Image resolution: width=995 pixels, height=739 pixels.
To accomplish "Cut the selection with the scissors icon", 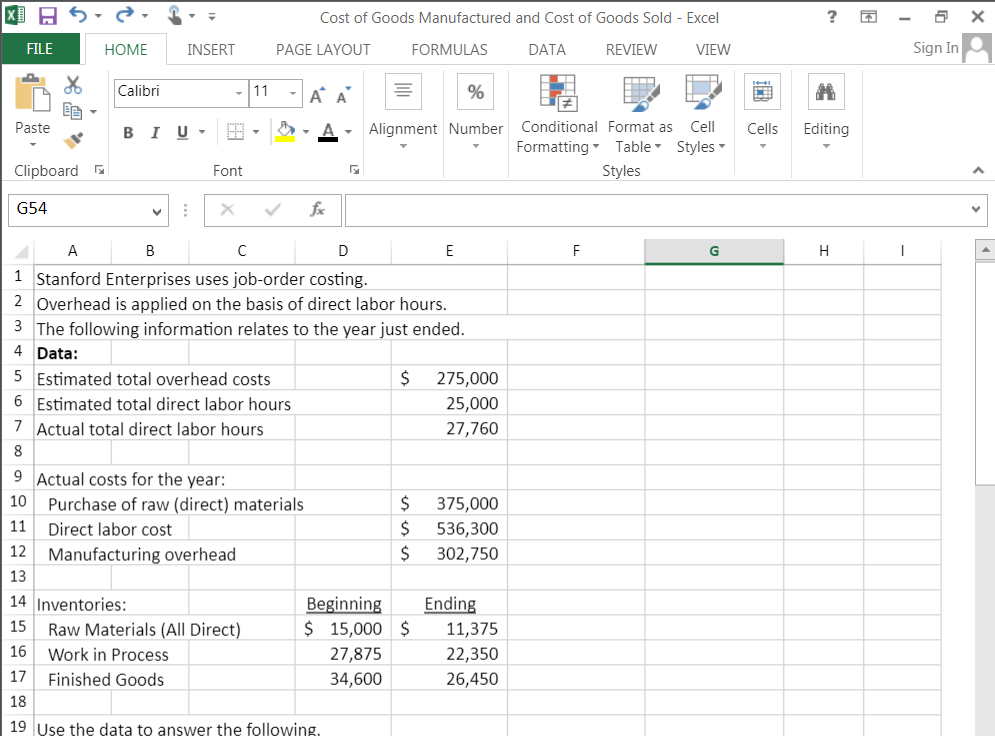I will [73, 85].
